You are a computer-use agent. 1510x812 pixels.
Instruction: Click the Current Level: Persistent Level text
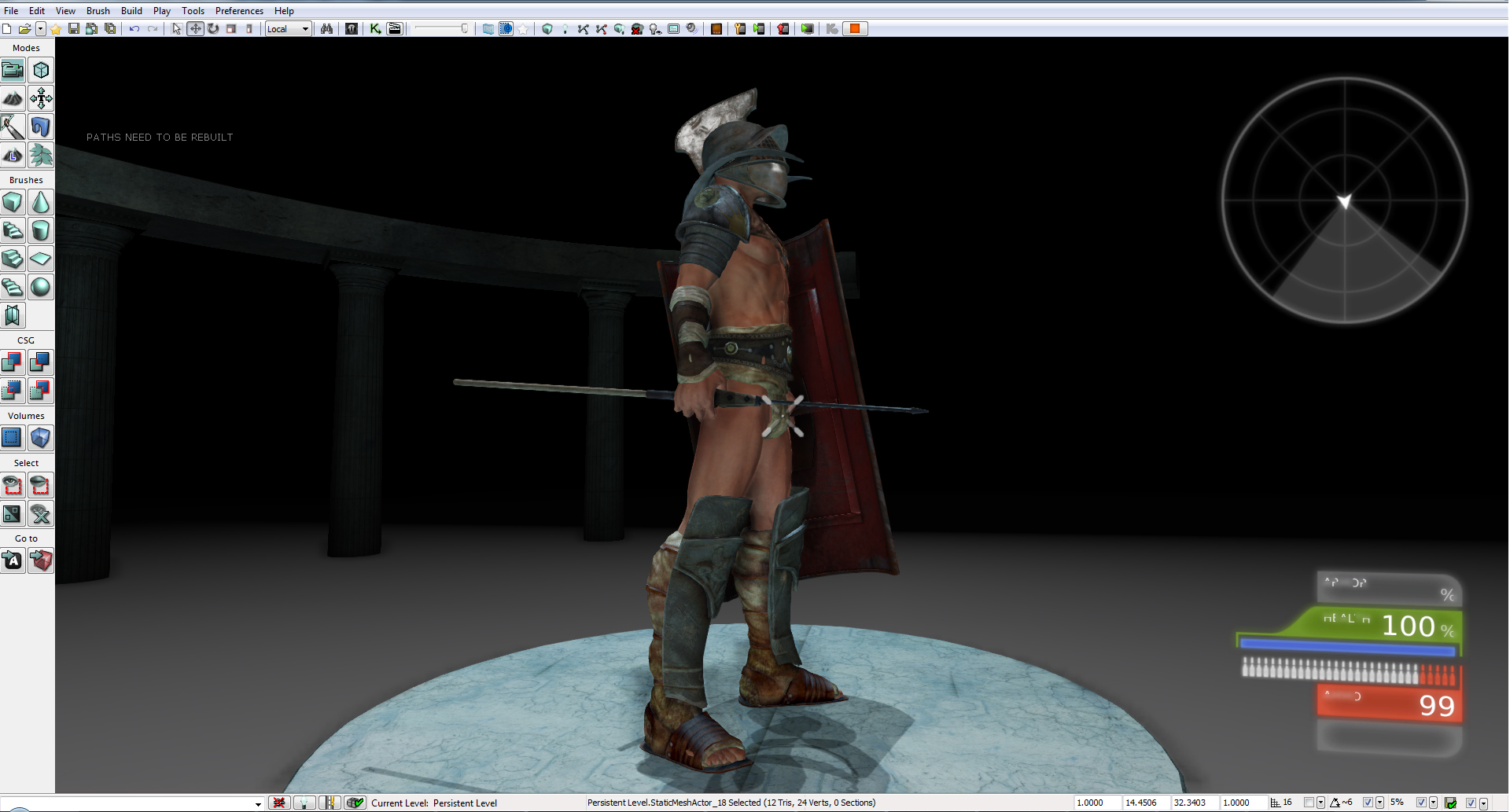point(434,803)
